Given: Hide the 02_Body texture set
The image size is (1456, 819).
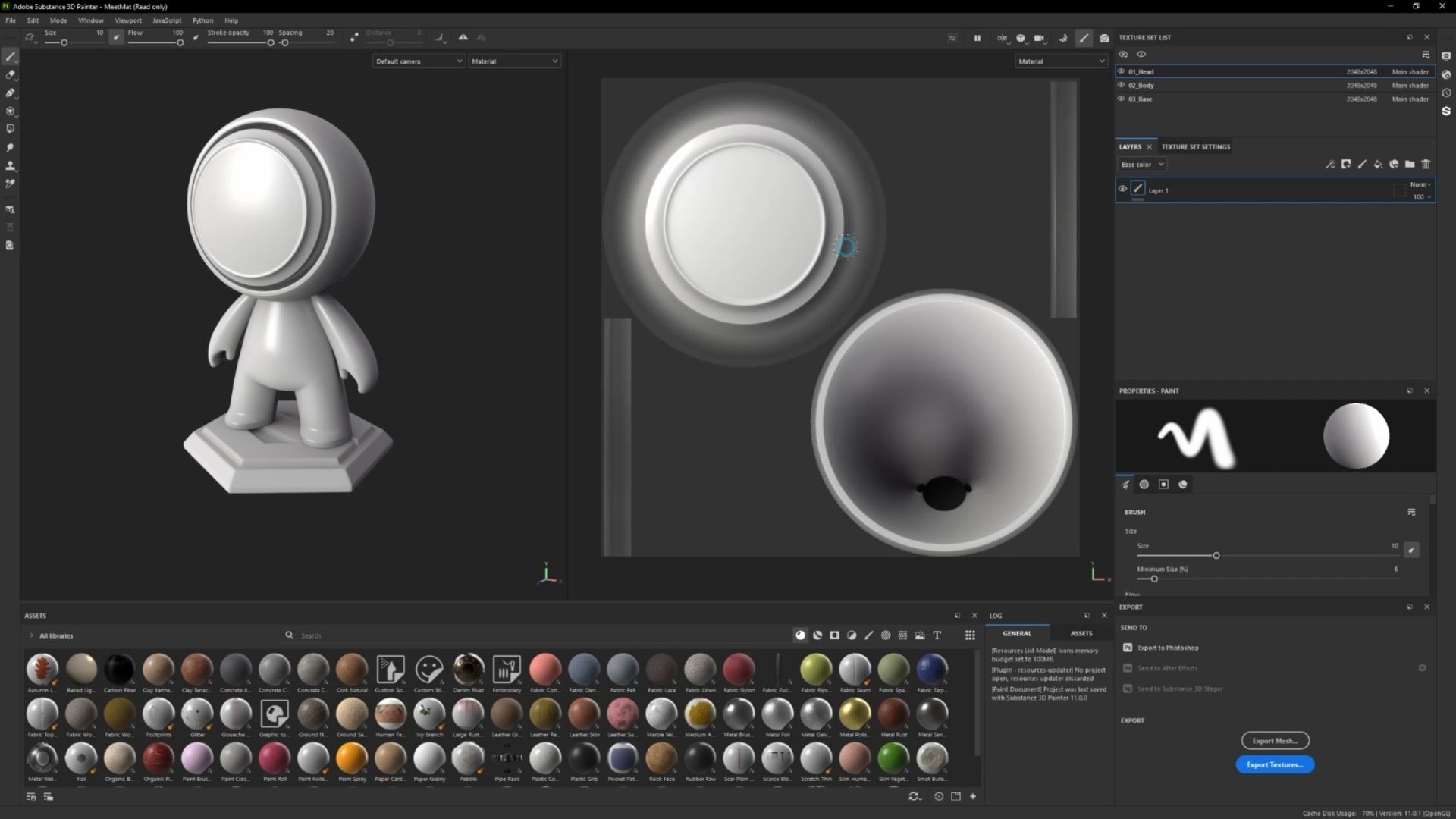Looking at the screenshot, I should tap(1122, 85).
